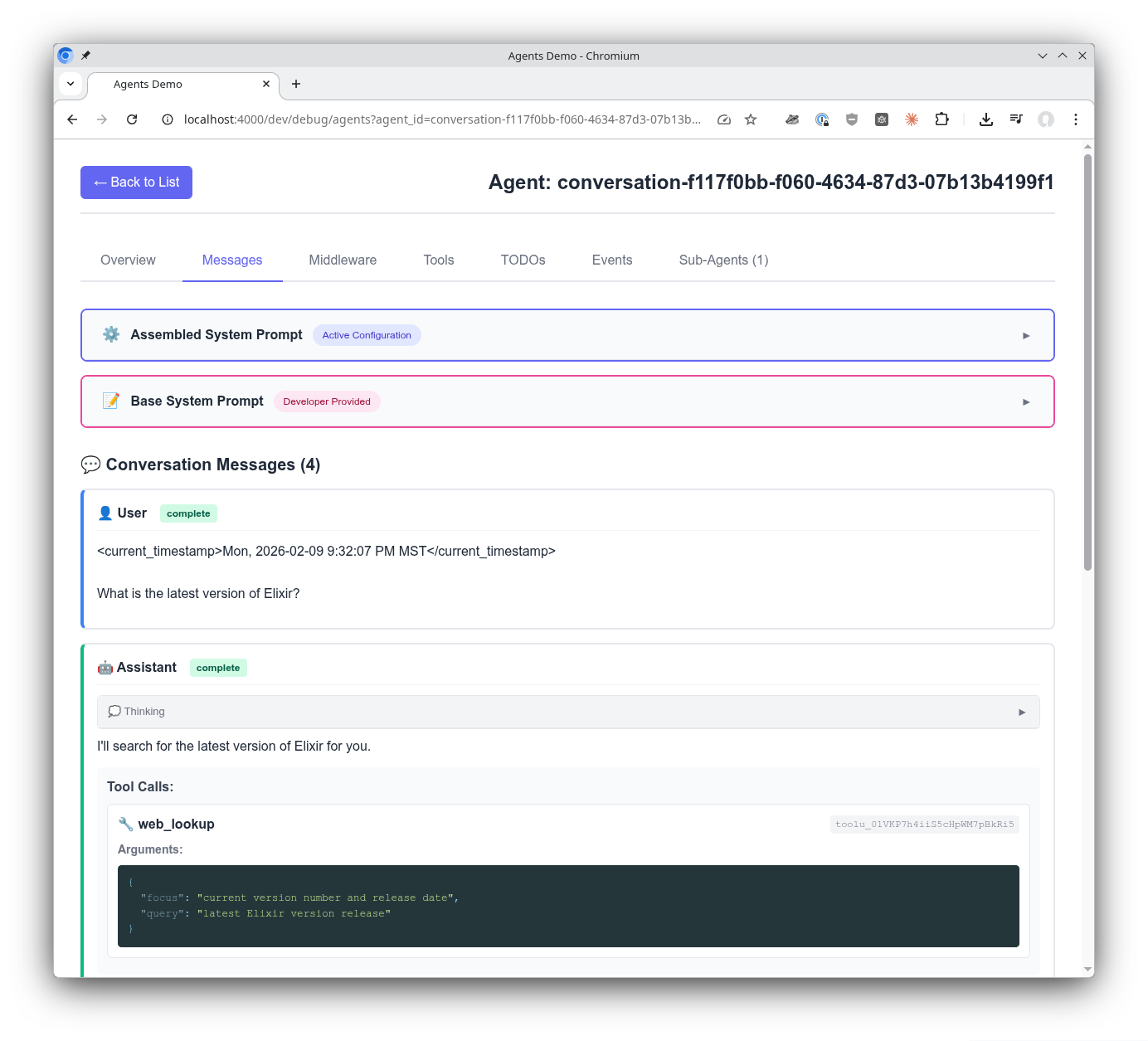Viewport: 1148px width, 1041px height.
Task: Open the browser extensions puzzle icon
Action: point(941,119)
